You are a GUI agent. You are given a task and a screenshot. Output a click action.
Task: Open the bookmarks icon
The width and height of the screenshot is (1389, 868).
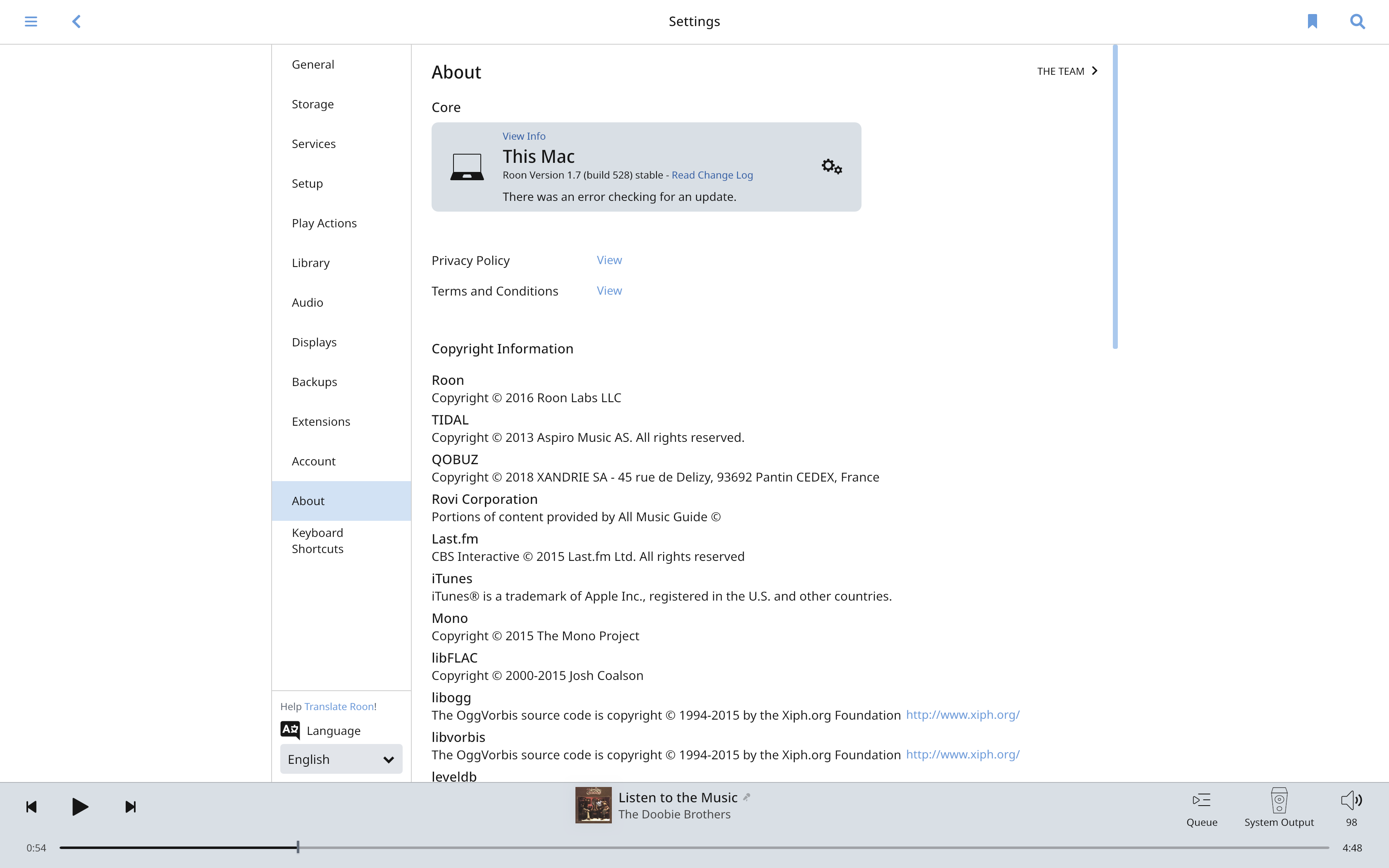coord(1312,21)
